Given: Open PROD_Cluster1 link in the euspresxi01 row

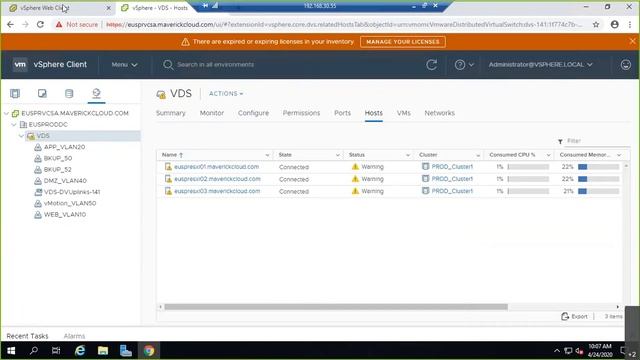Looking at the screenshot, I should point(452,167).
